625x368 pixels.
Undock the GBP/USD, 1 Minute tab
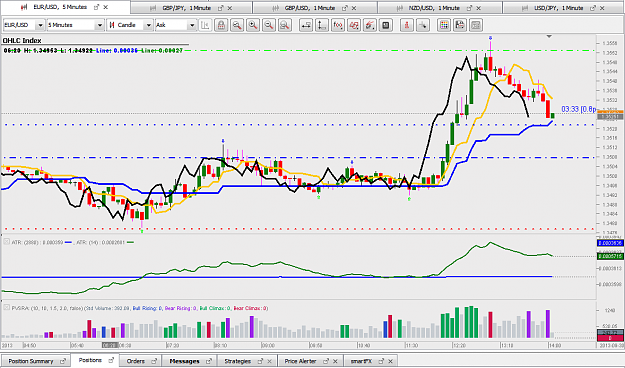click(345, 8)
